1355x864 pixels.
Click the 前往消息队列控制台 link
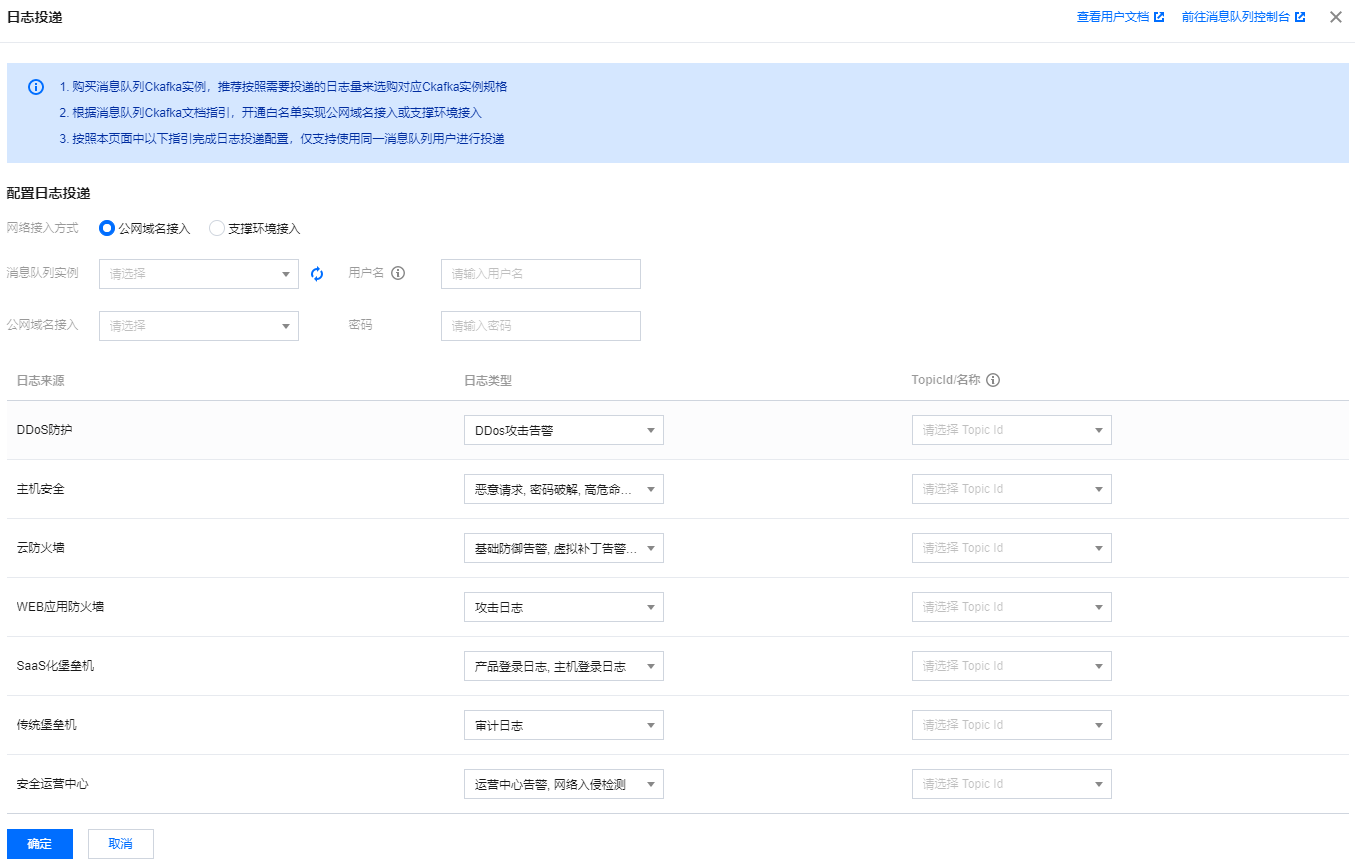(1236, 17)
